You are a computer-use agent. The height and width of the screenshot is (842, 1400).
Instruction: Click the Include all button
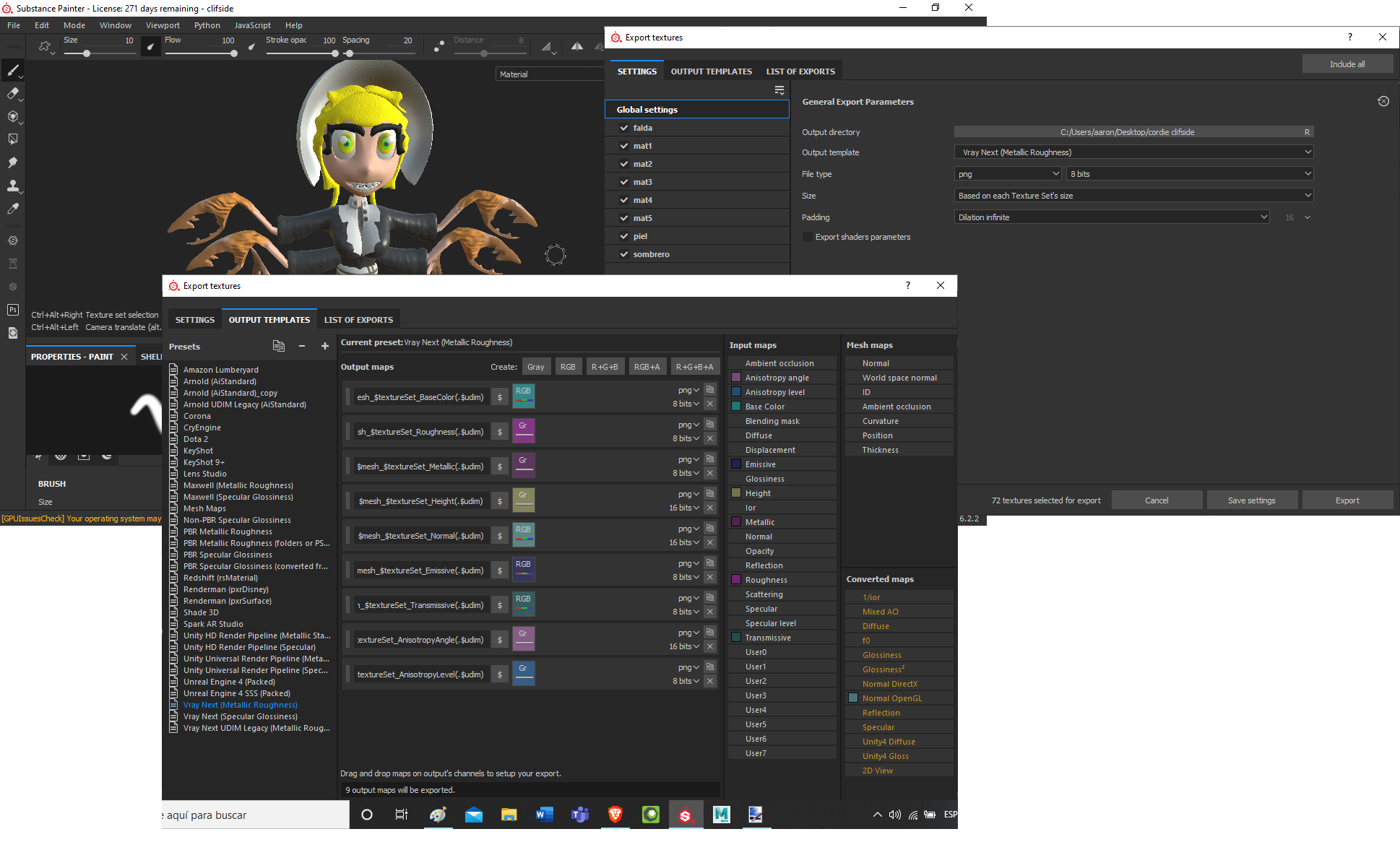coord(1347,64)
